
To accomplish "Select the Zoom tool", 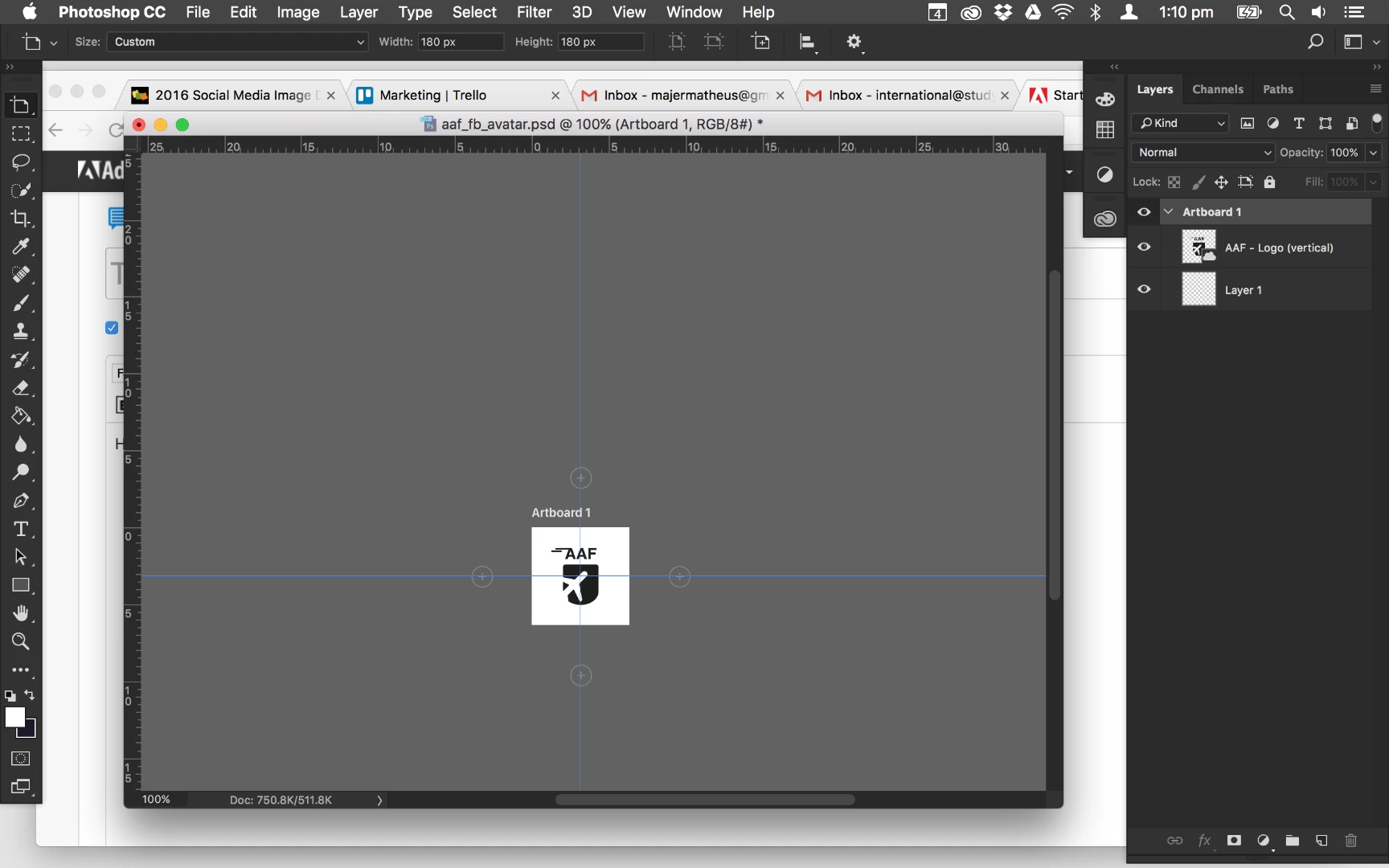I will click(21, 641).
